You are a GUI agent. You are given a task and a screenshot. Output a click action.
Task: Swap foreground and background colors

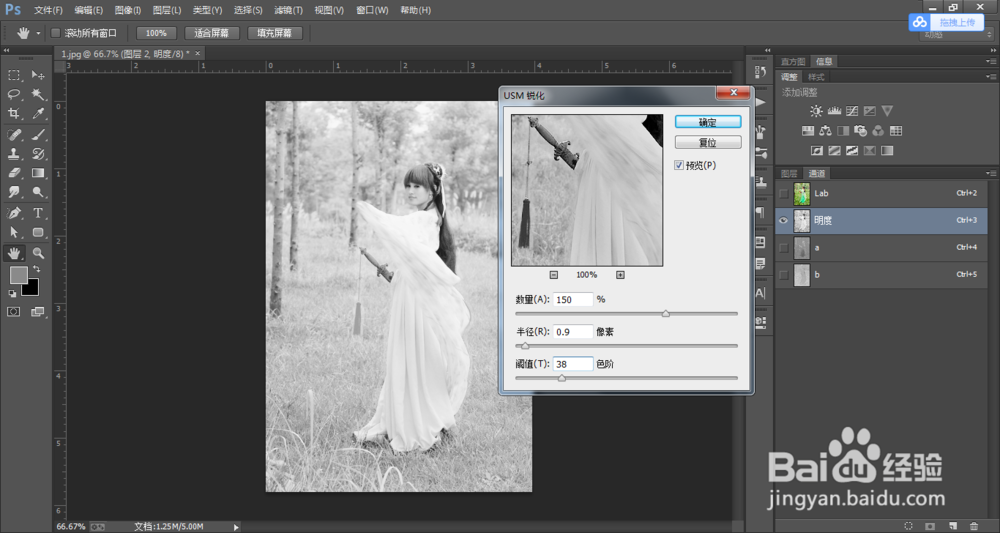click(x=36, y=269)
